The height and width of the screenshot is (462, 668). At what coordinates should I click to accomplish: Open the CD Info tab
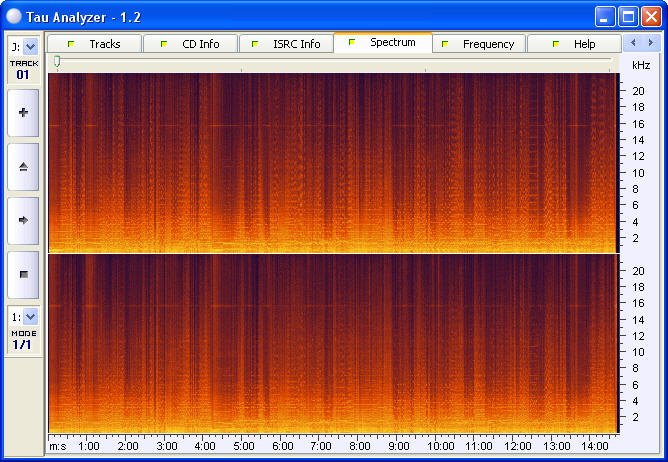point(190,44)
